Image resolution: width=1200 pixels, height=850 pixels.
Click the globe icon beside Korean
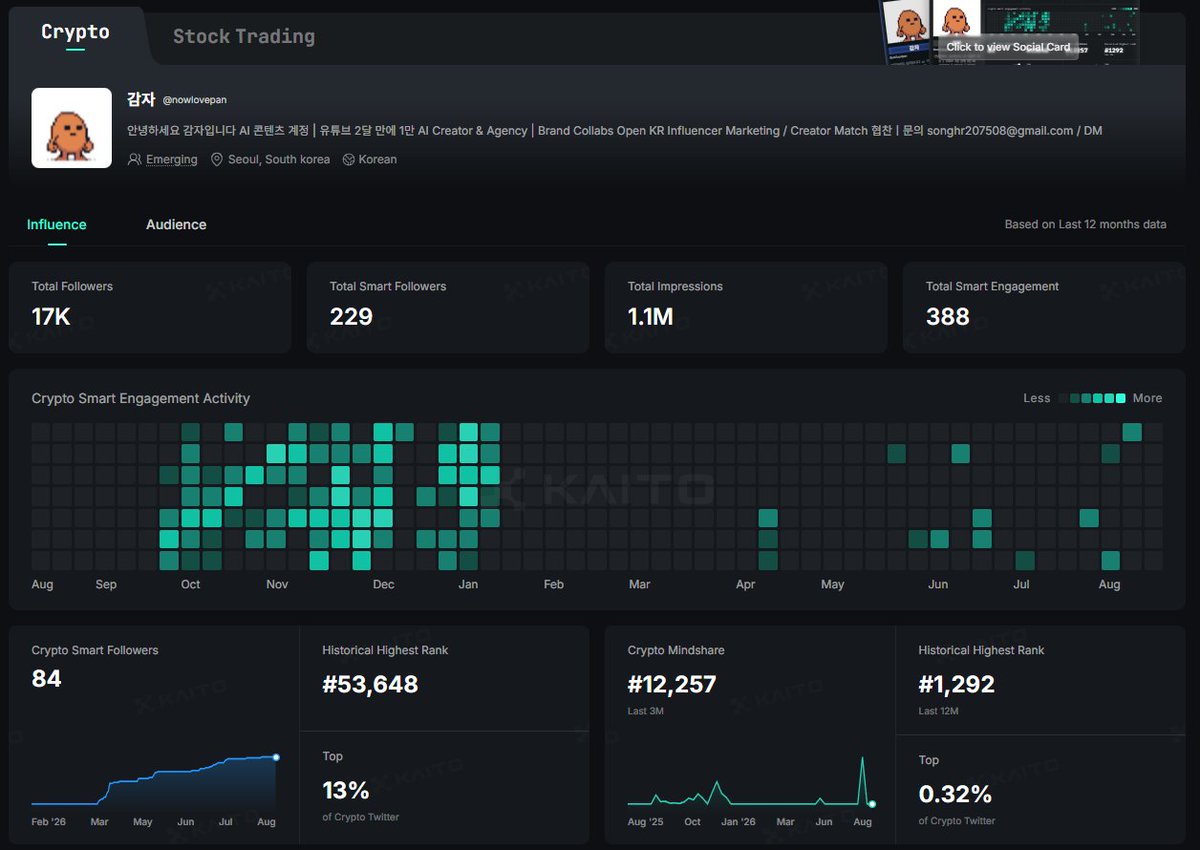point(349,159)
